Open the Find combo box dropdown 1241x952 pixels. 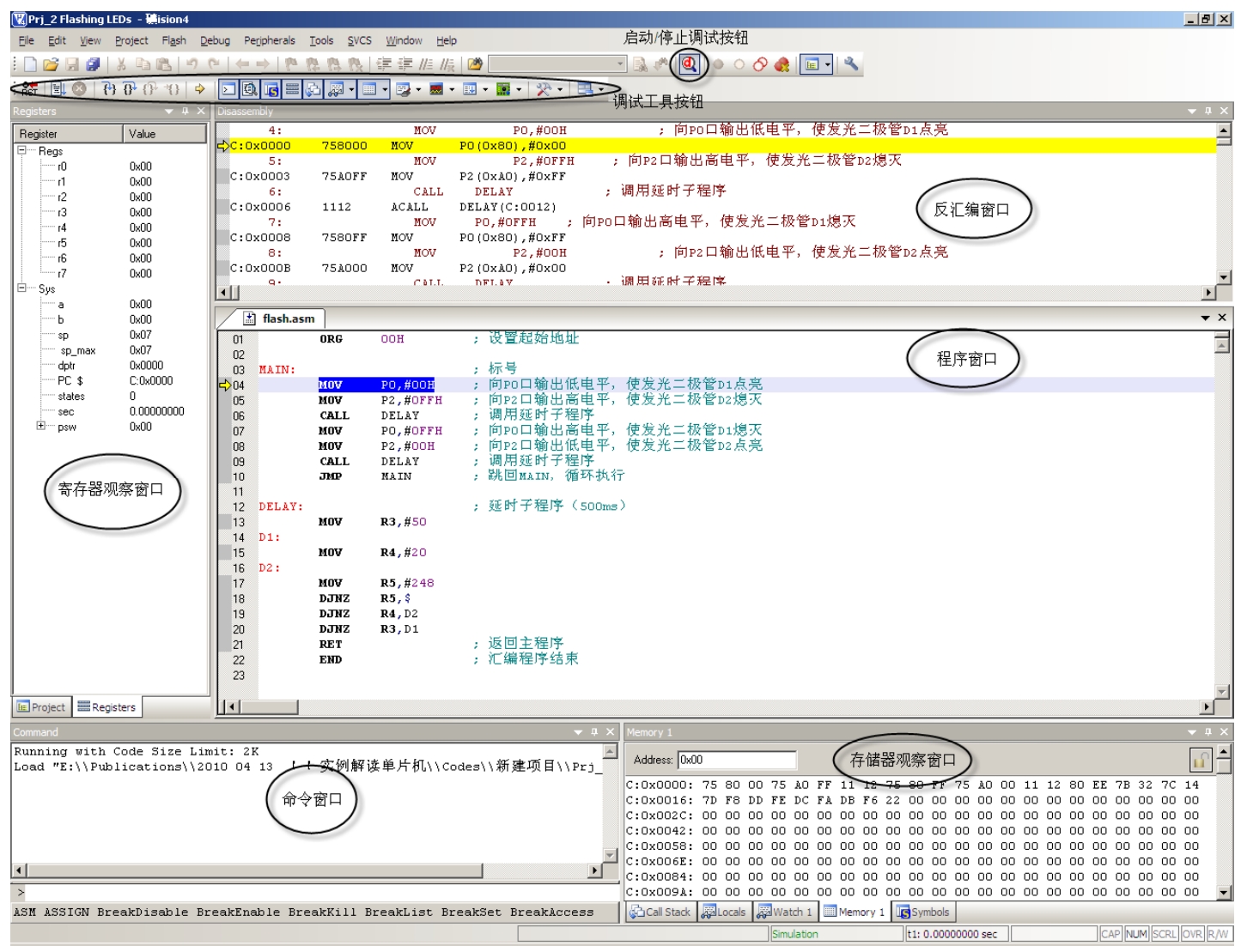point(620,64)
